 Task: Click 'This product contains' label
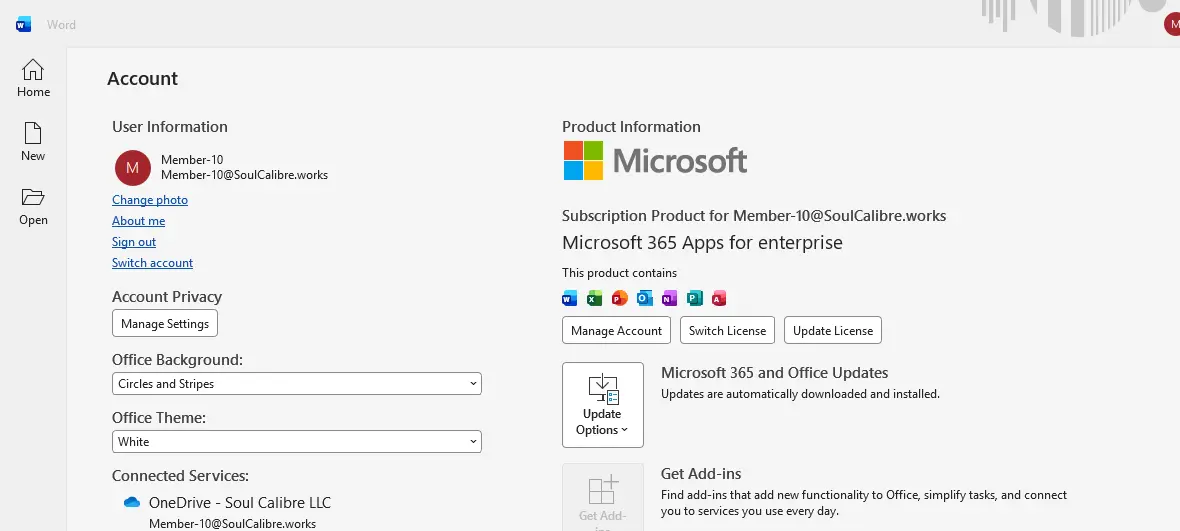(619, 272)
